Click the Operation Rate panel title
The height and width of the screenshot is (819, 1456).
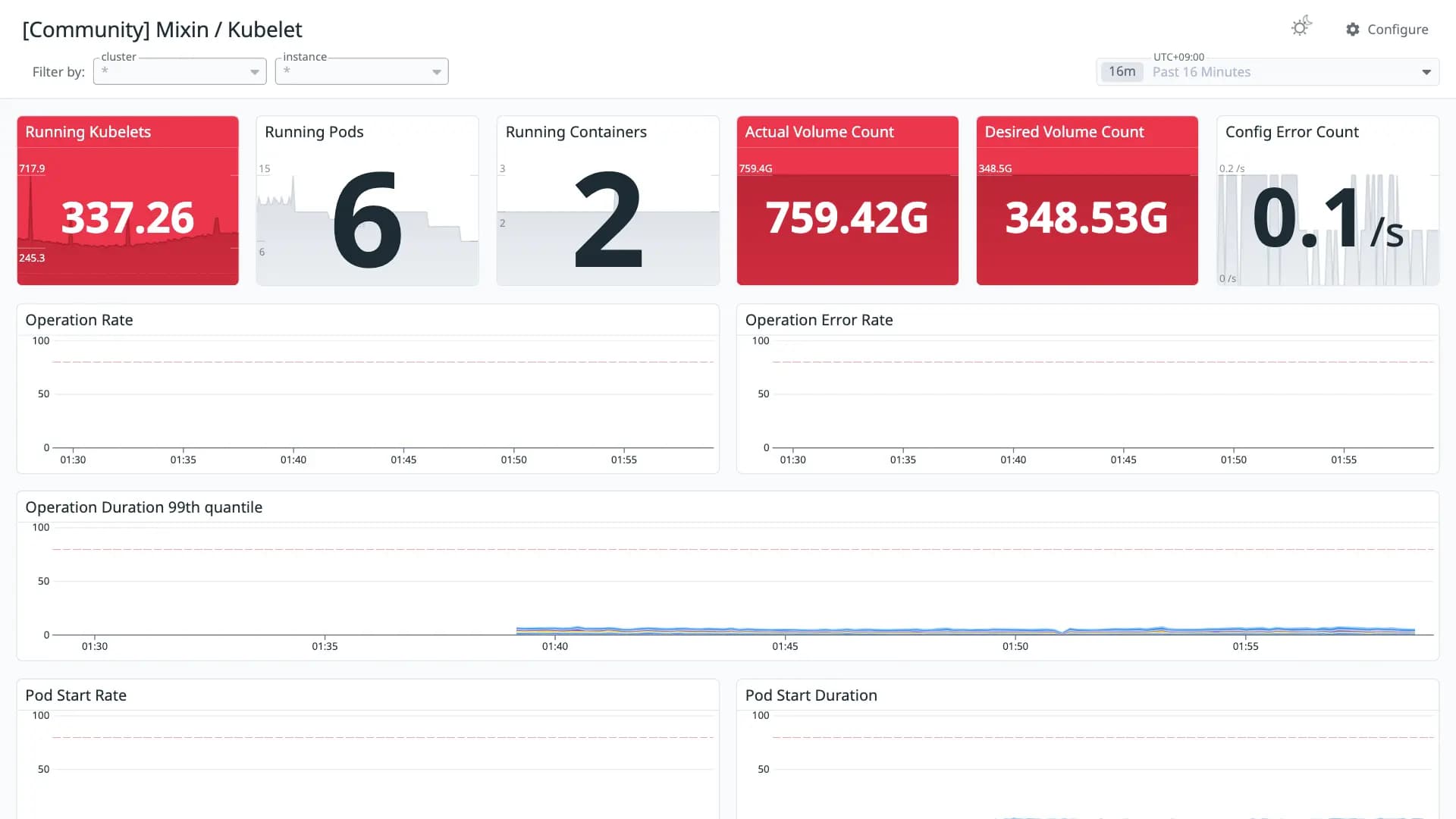[79, 320]
